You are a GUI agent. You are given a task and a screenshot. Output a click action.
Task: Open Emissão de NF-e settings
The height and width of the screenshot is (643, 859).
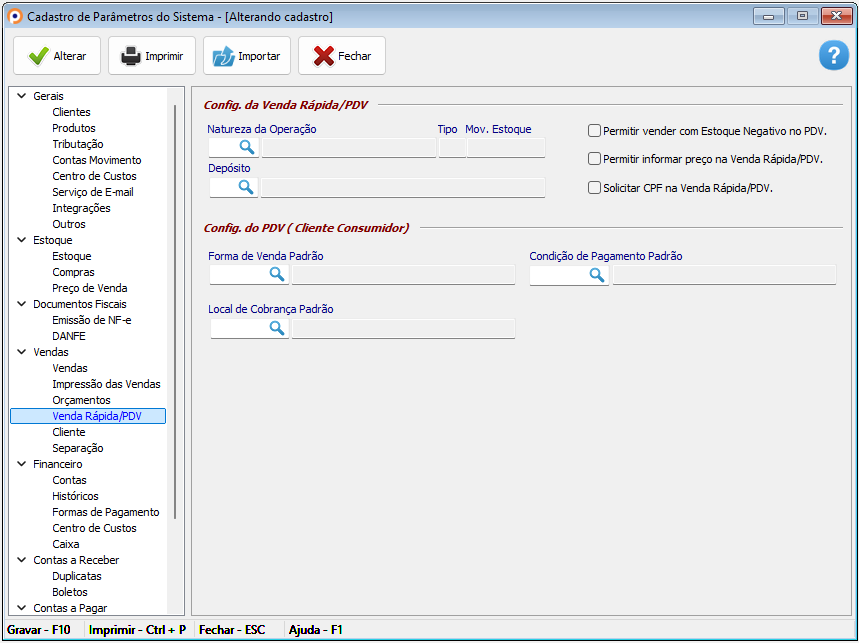(91, 320)
